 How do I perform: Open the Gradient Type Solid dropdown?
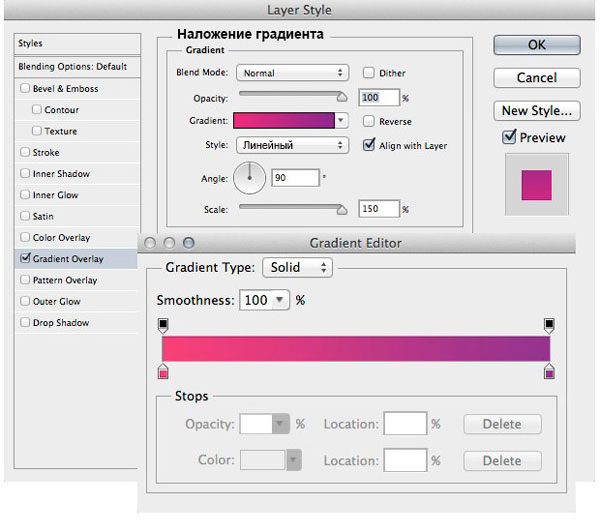pos(297,267)
